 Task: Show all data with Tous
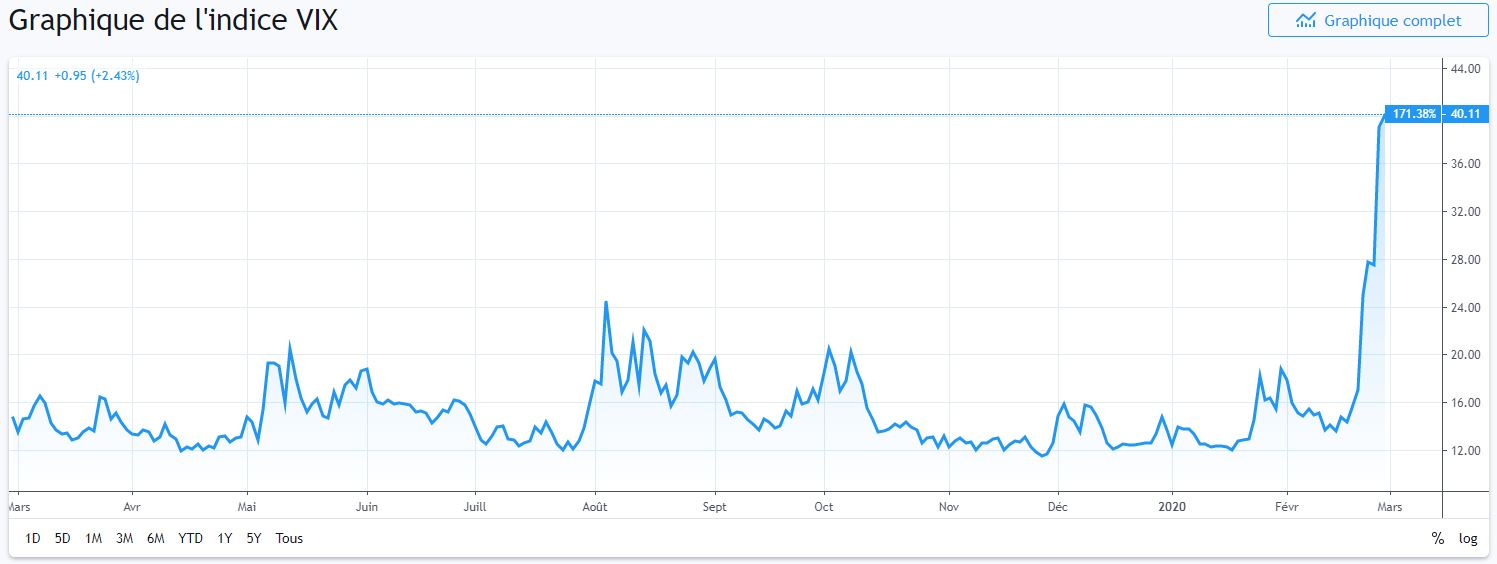[x=289, y=538]
